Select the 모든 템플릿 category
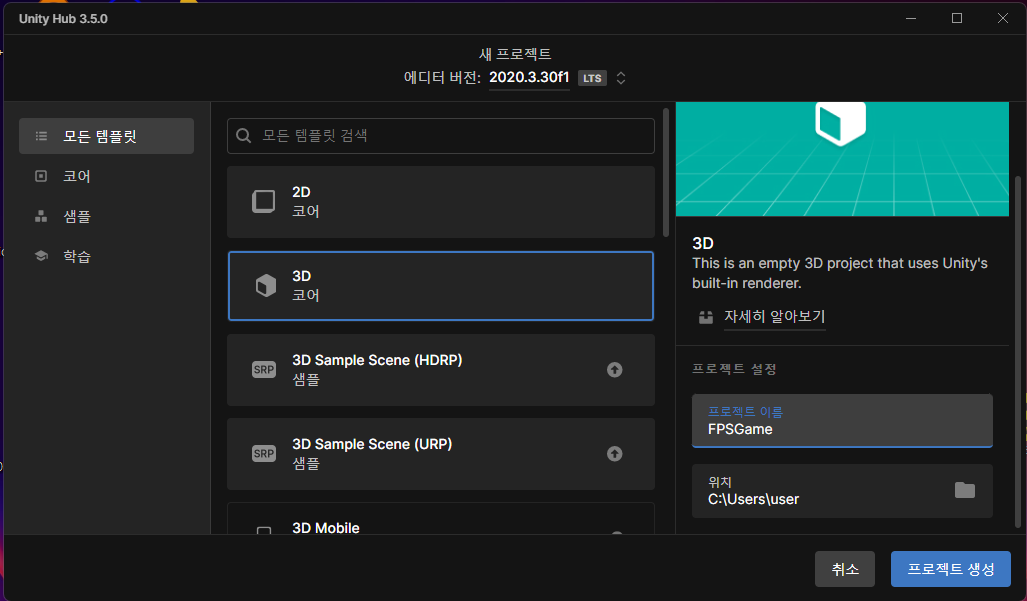 coord(106,136)
